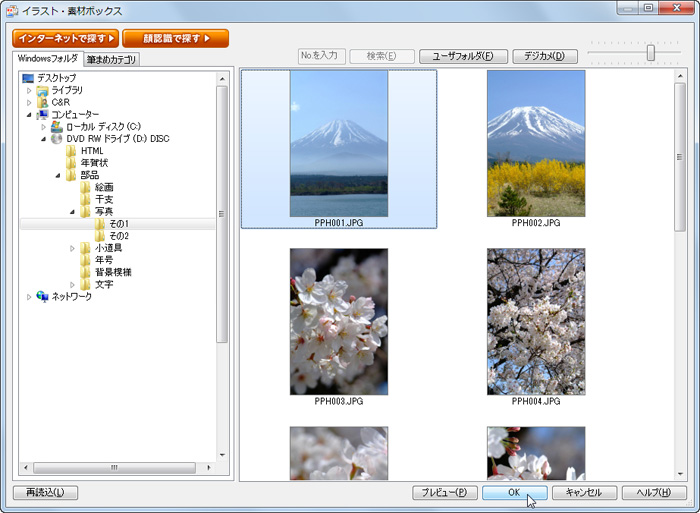This screenshot has height=513, width=700.
Task: Switch to the 筆まめカテゴリ tab
Action: click(112, 59)
